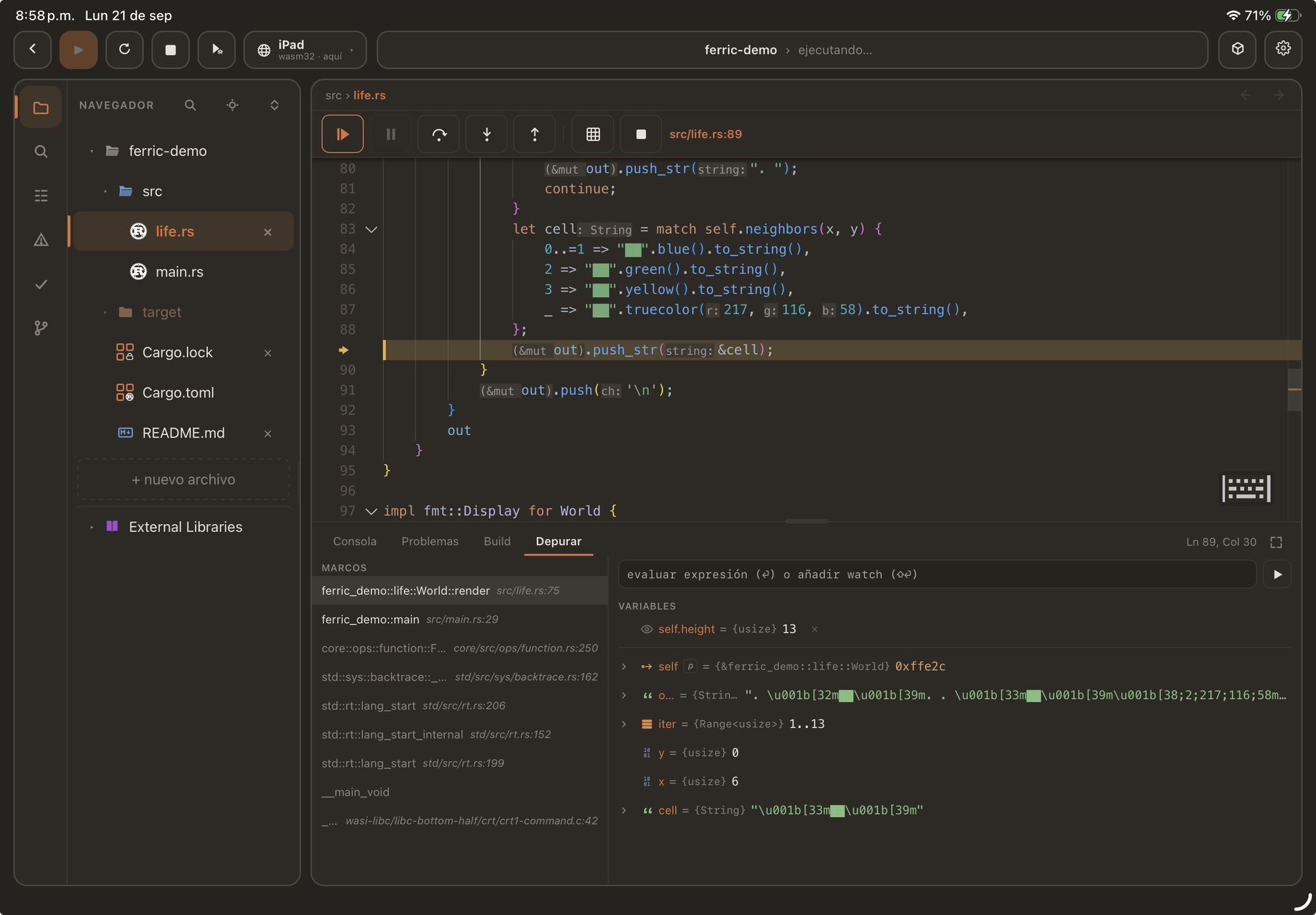The width and height of the screenshot is (1316, 915).
Task: Expand self variable in debugger
Action: pyautogui.click(x=624, y=667)
